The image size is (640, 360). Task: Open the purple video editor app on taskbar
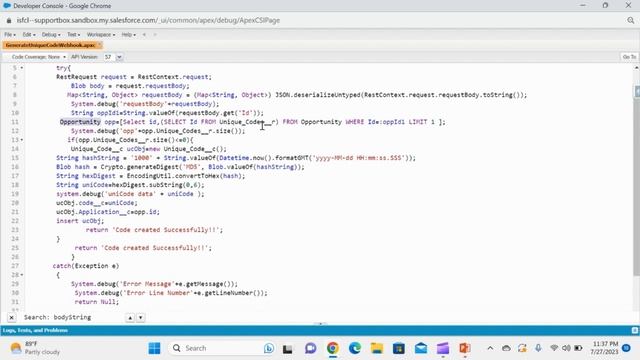pos(443,348)
